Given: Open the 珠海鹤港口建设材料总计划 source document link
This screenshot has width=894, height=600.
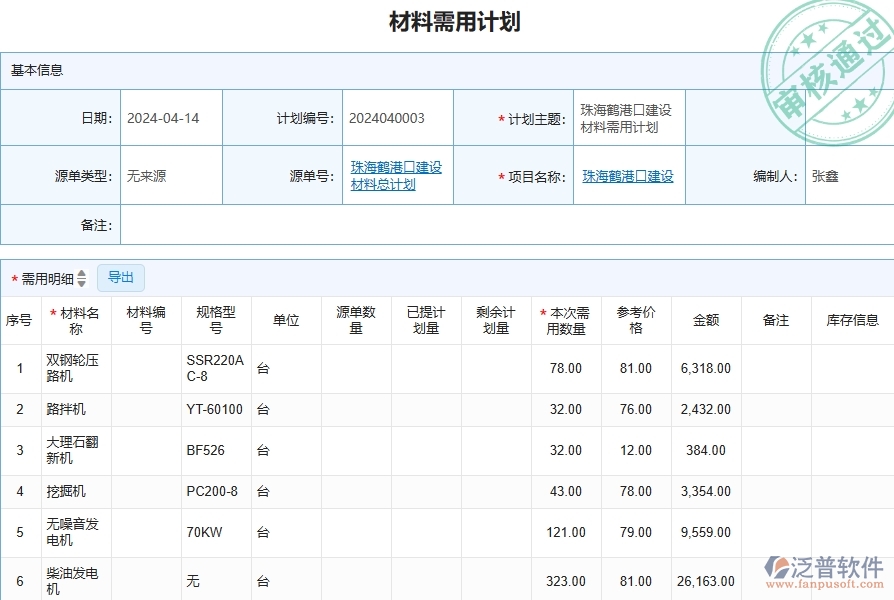Looking at the screenshot, I should (x=396, y=175).
